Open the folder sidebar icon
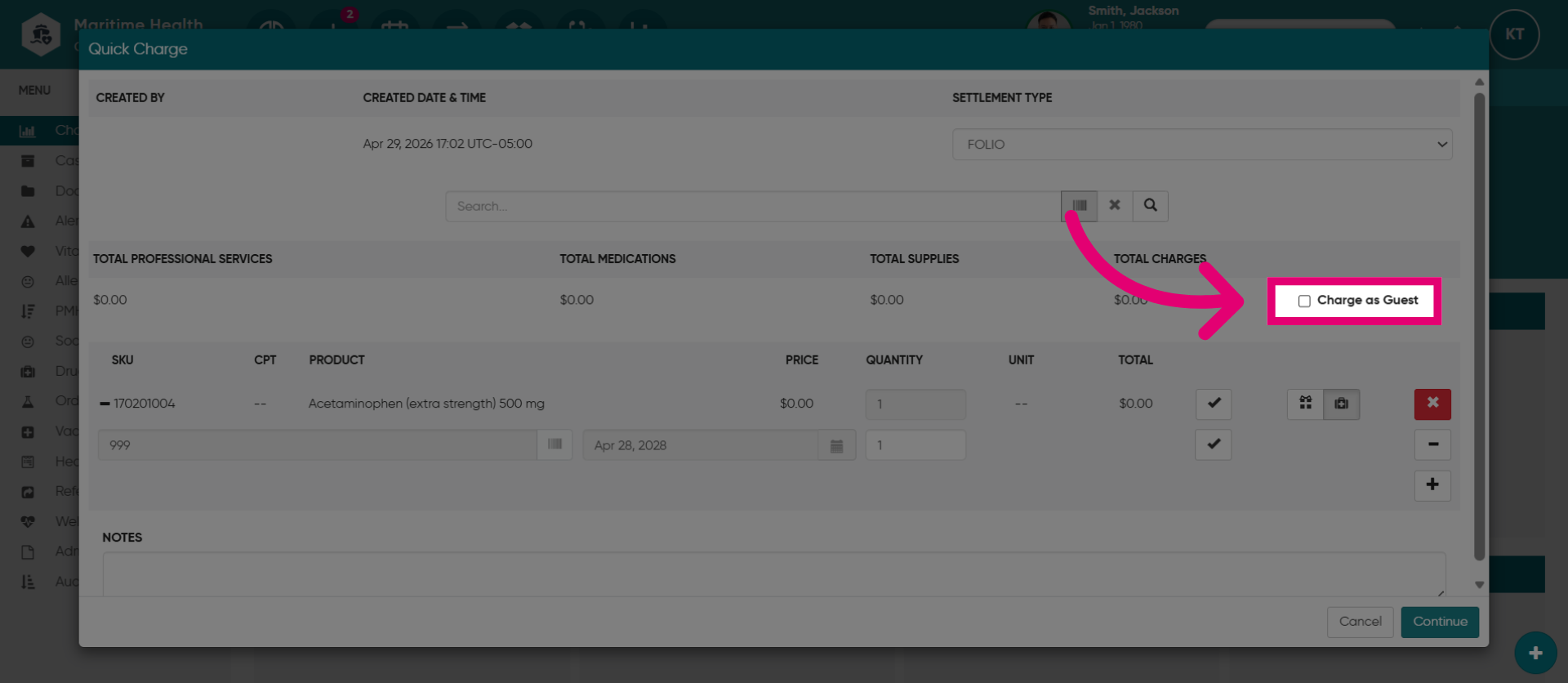The image size is (1568, 683). [x=28, y=191]
